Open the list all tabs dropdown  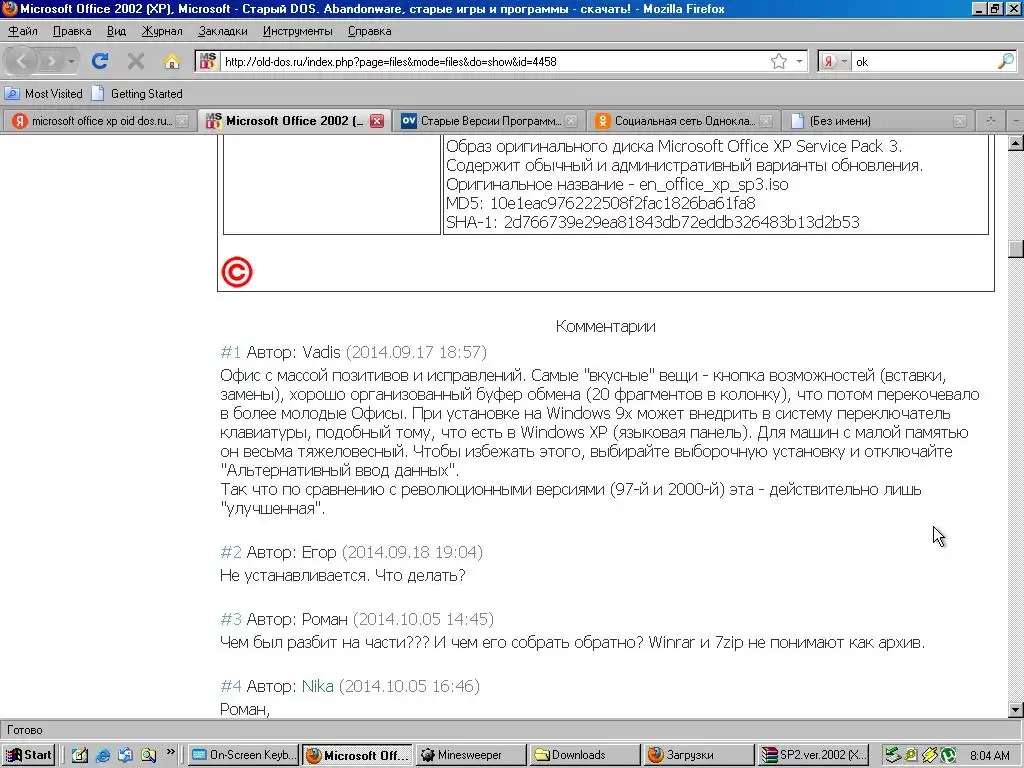point(1015,121)
